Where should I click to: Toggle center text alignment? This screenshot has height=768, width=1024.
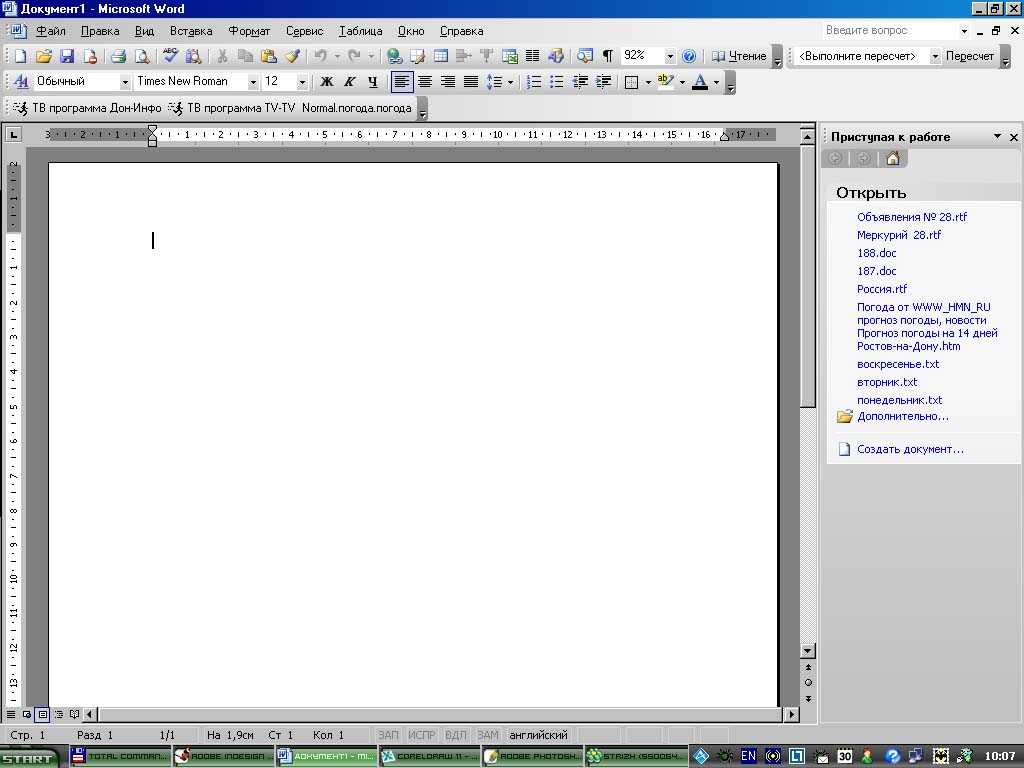424,82
